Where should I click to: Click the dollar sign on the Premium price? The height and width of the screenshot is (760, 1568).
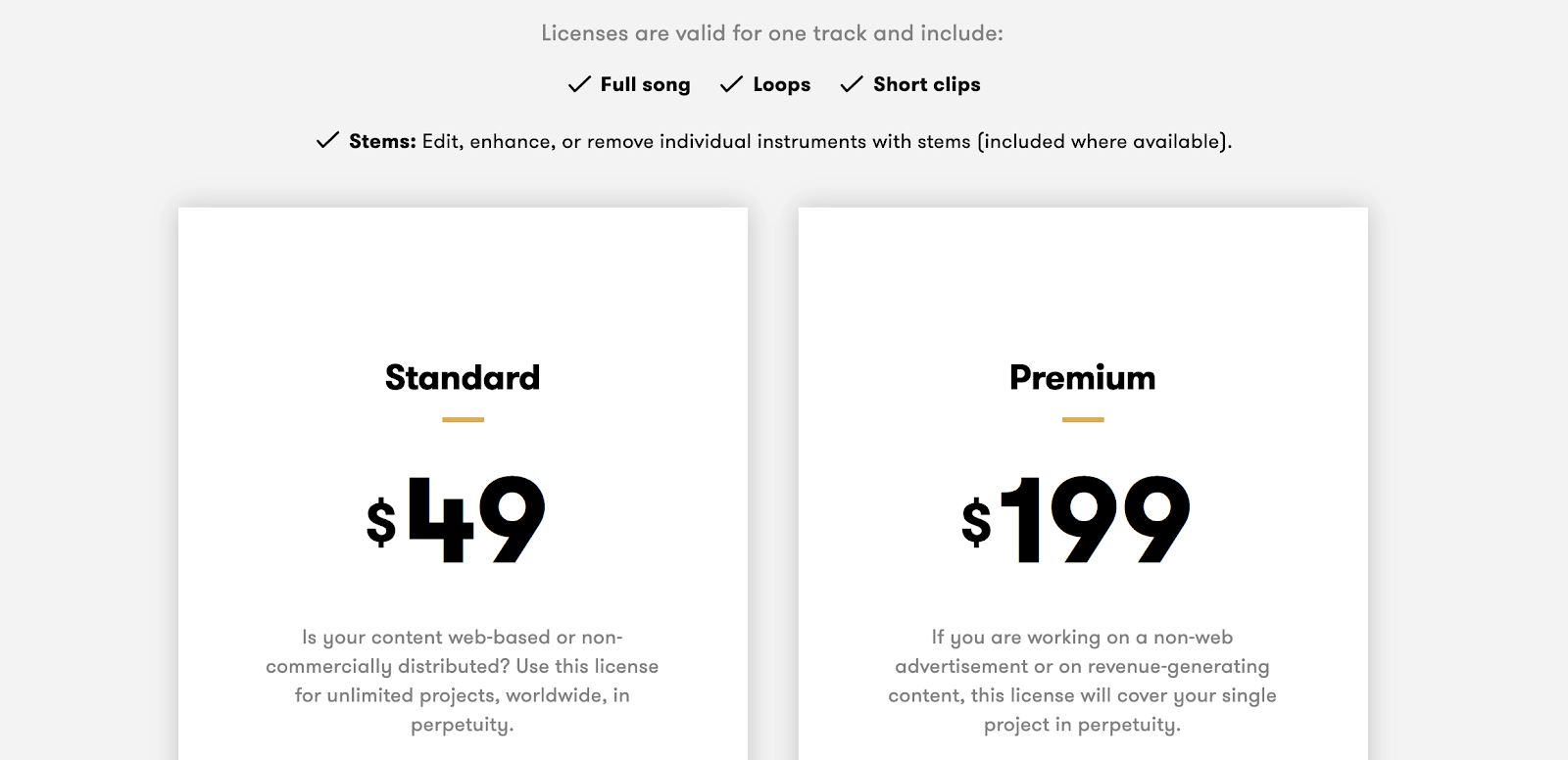coord(976,521)
